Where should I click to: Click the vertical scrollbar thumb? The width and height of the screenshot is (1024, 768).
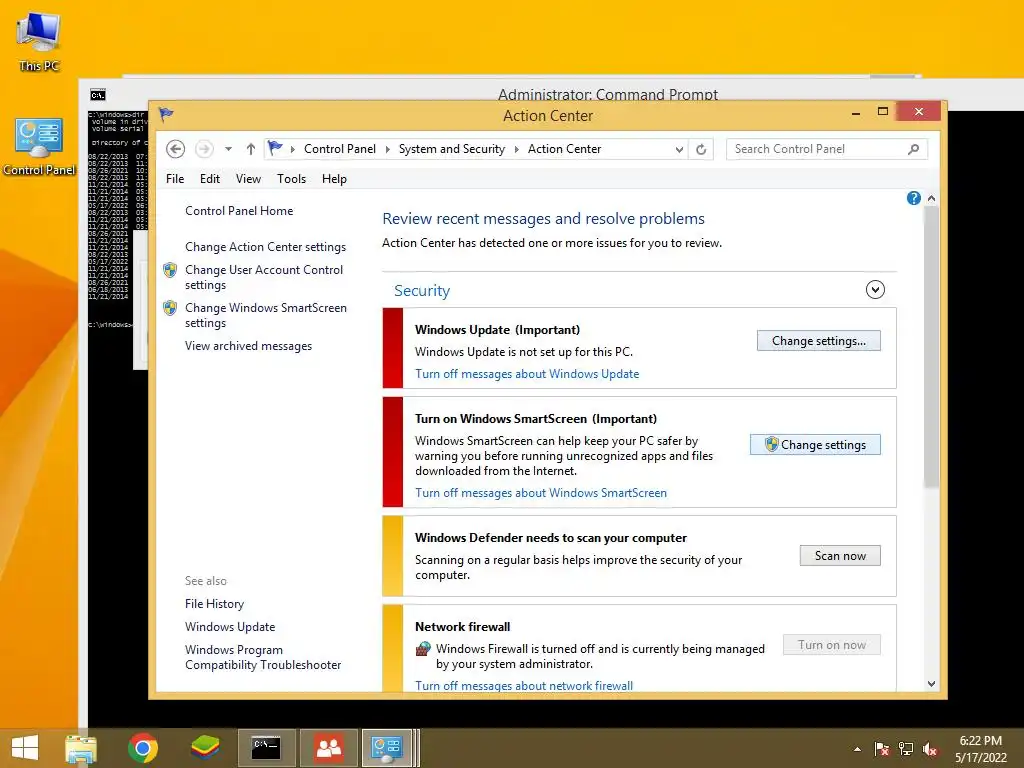coord(931,346)
